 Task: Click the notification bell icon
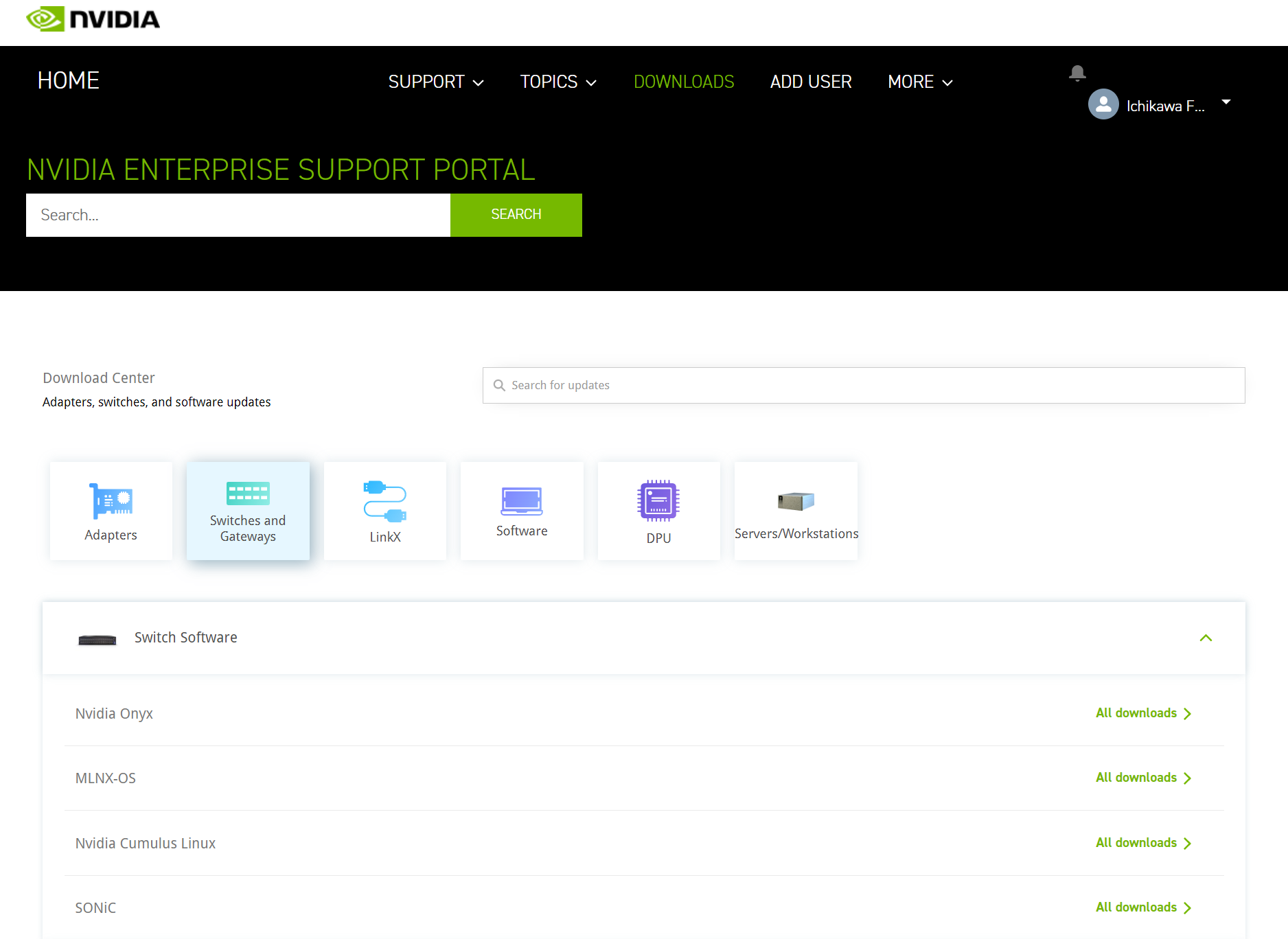(1077, 73)
